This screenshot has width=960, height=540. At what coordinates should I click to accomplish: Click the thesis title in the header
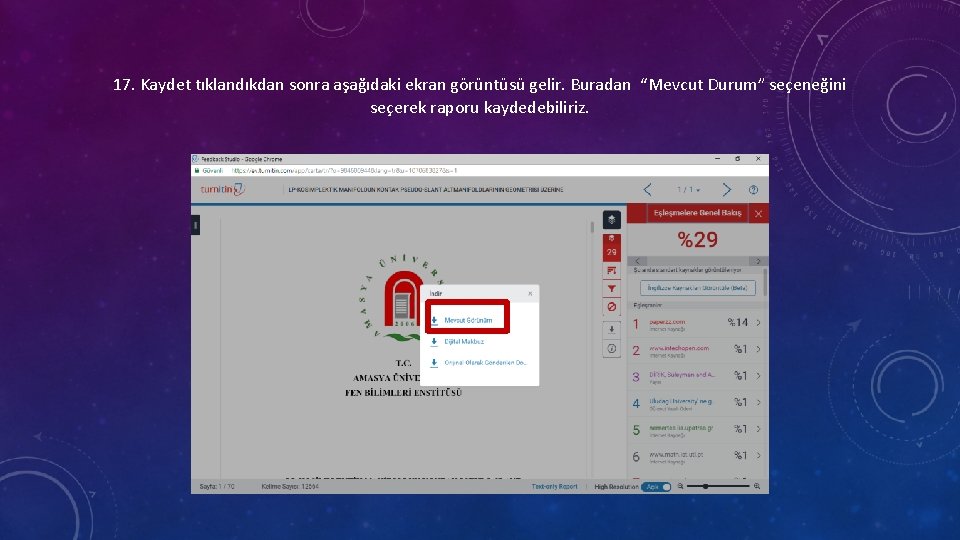click(x=426, y=190)
